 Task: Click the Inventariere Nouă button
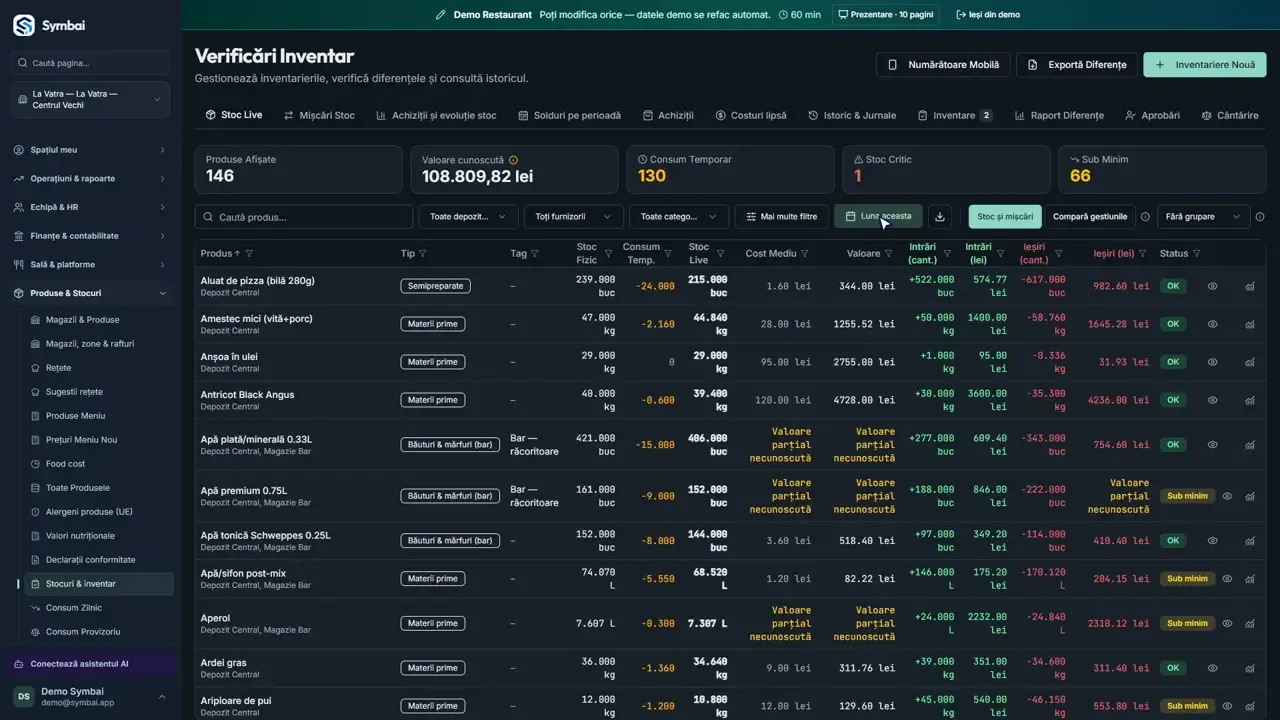pos(1205,65)
